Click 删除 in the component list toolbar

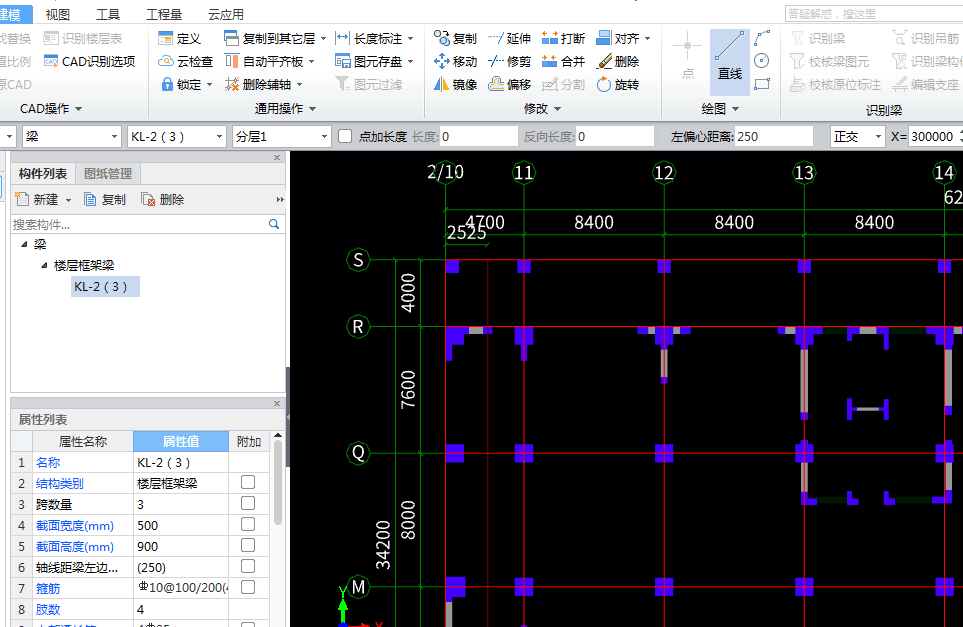(x=163, y=200)
